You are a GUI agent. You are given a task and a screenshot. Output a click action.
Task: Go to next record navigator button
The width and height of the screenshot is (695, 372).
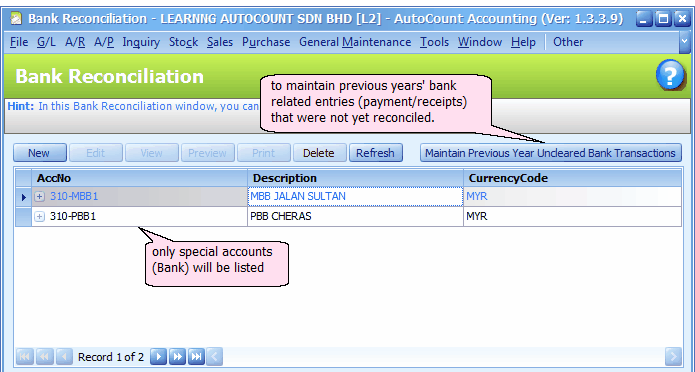point(158,356)
